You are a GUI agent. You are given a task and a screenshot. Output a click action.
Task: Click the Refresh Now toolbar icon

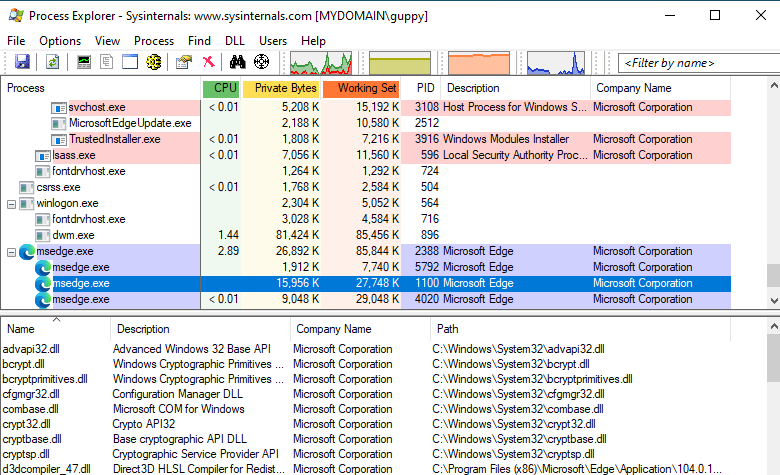[52, 62]
